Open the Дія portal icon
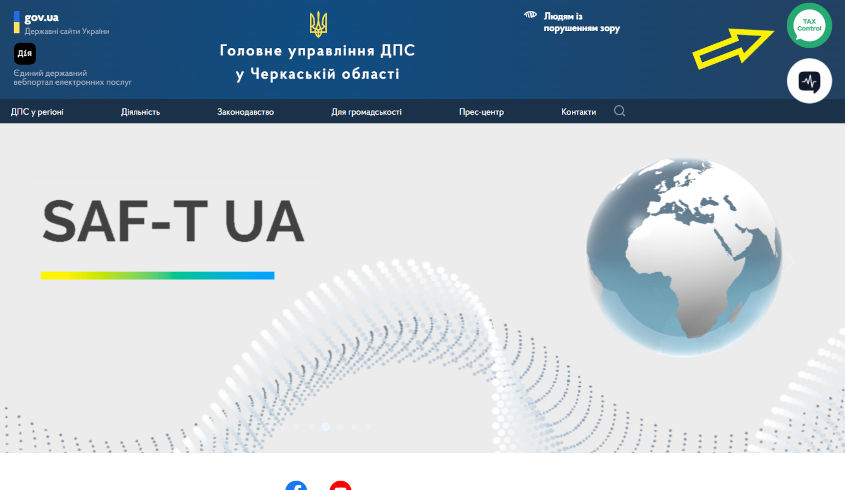Viewport: 845px width, 490px height. pos(24,54)
